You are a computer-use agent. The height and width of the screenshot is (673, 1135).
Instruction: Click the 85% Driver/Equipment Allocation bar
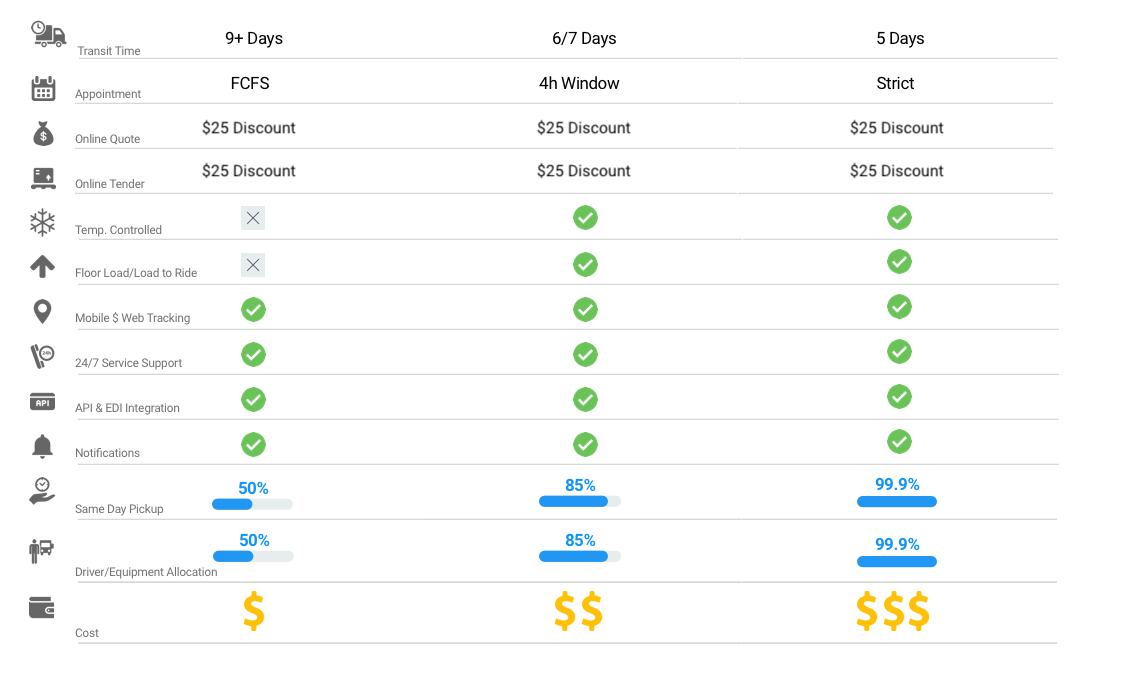[x=579, y=556]
